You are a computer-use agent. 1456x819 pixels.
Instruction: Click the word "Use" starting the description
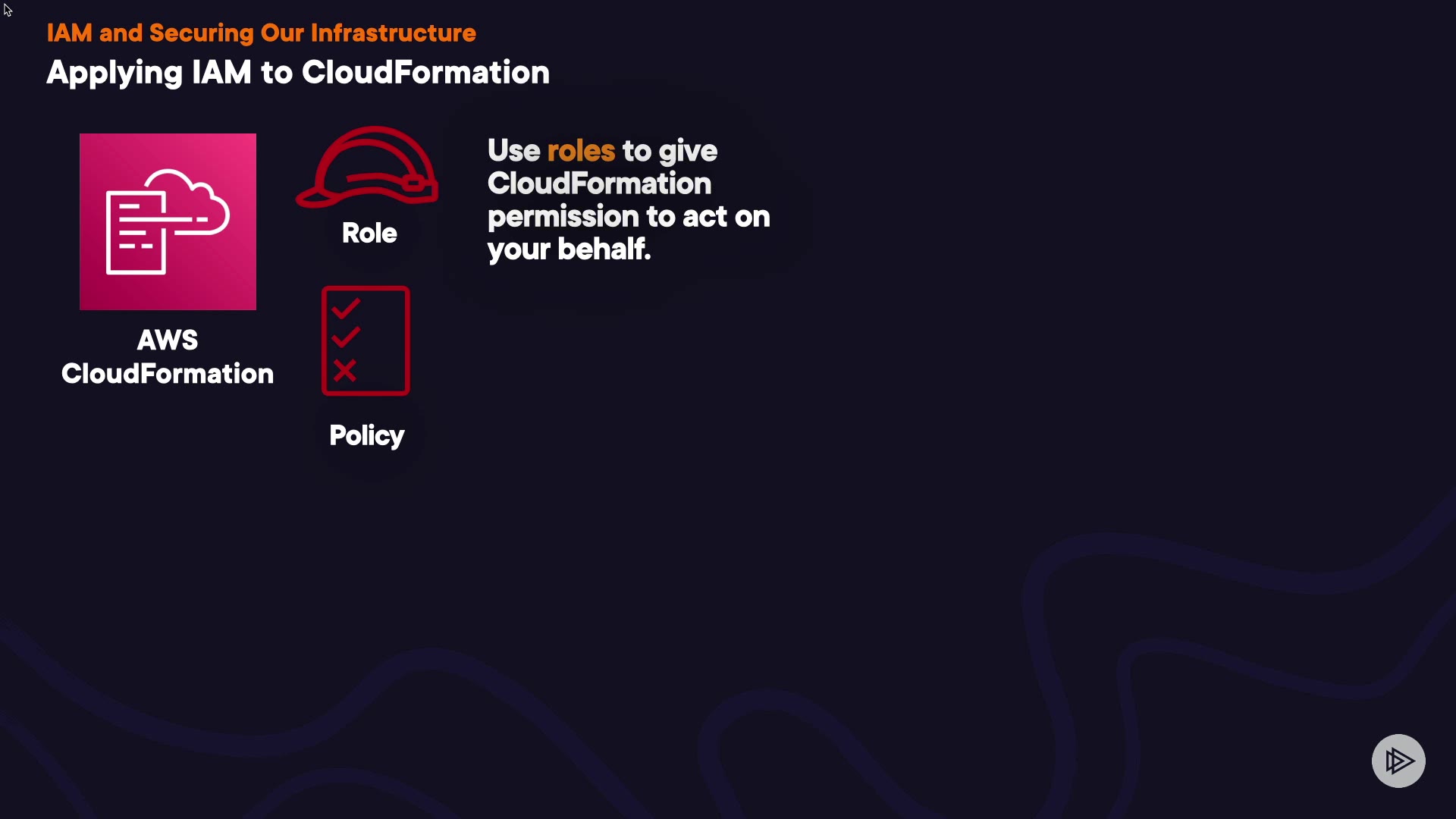pyautogui.click(x=513, y=151)
